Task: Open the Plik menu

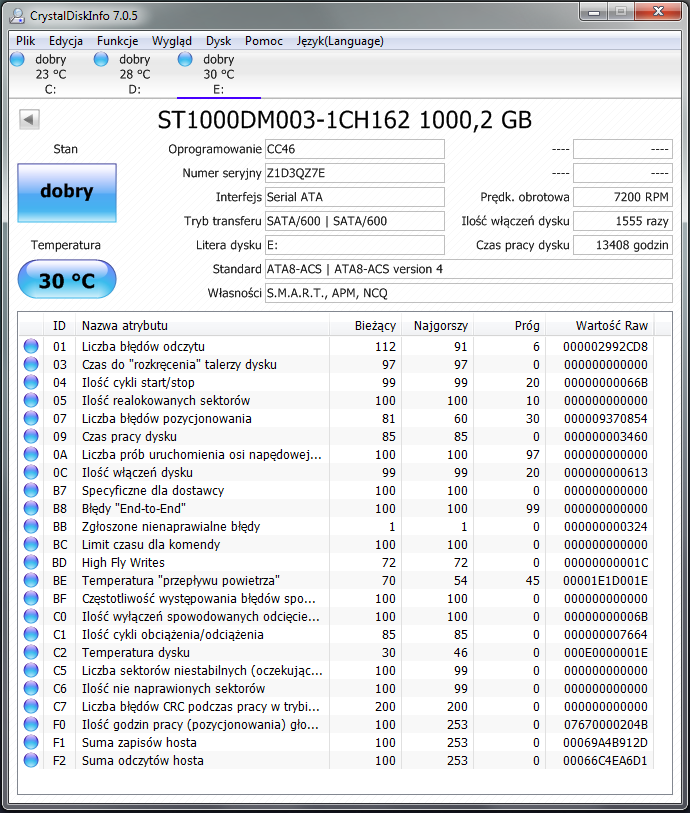Action: point(25,41)
